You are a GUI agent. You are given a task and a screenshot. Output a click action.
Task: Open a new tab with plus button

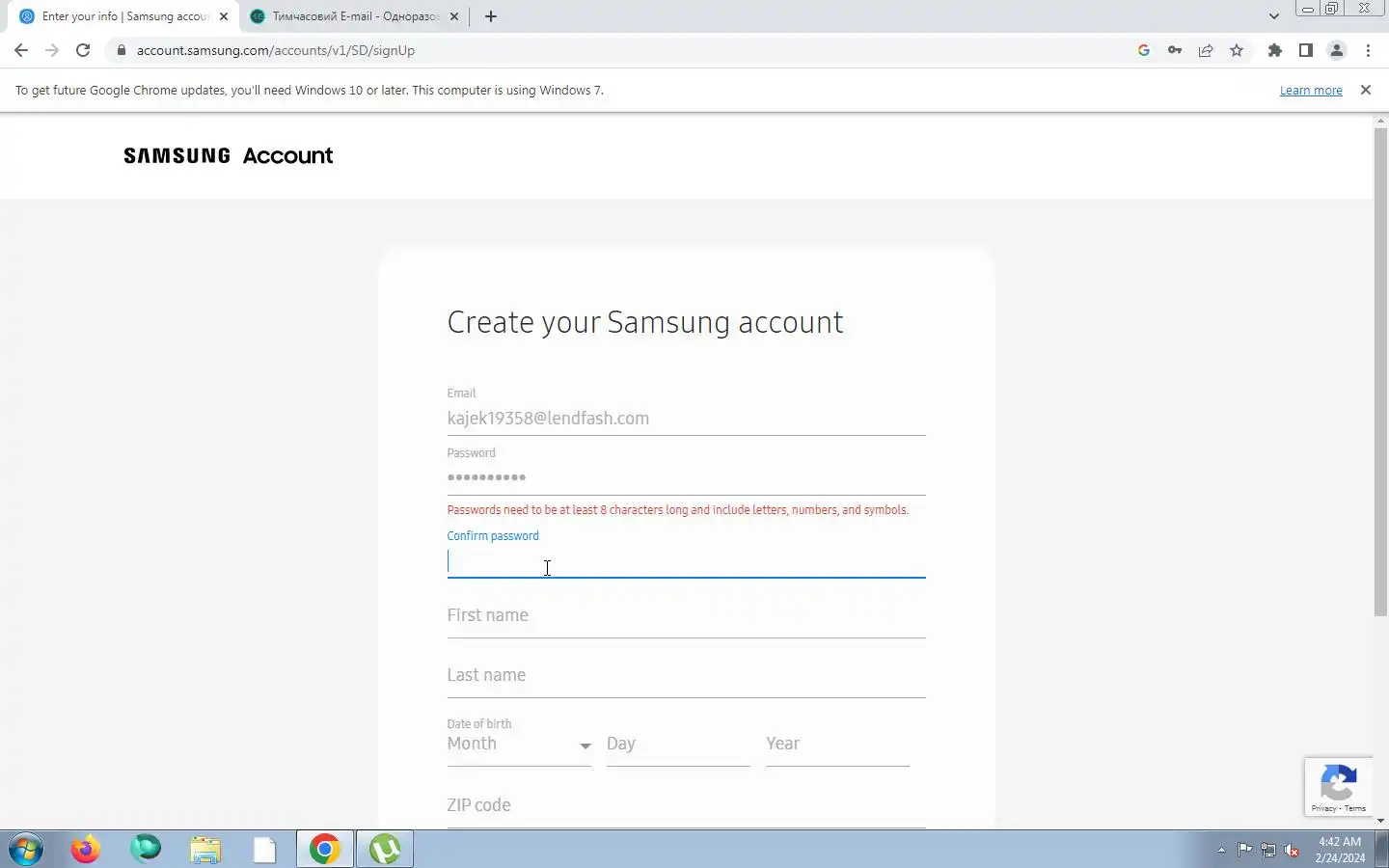[x=491, y=16]
